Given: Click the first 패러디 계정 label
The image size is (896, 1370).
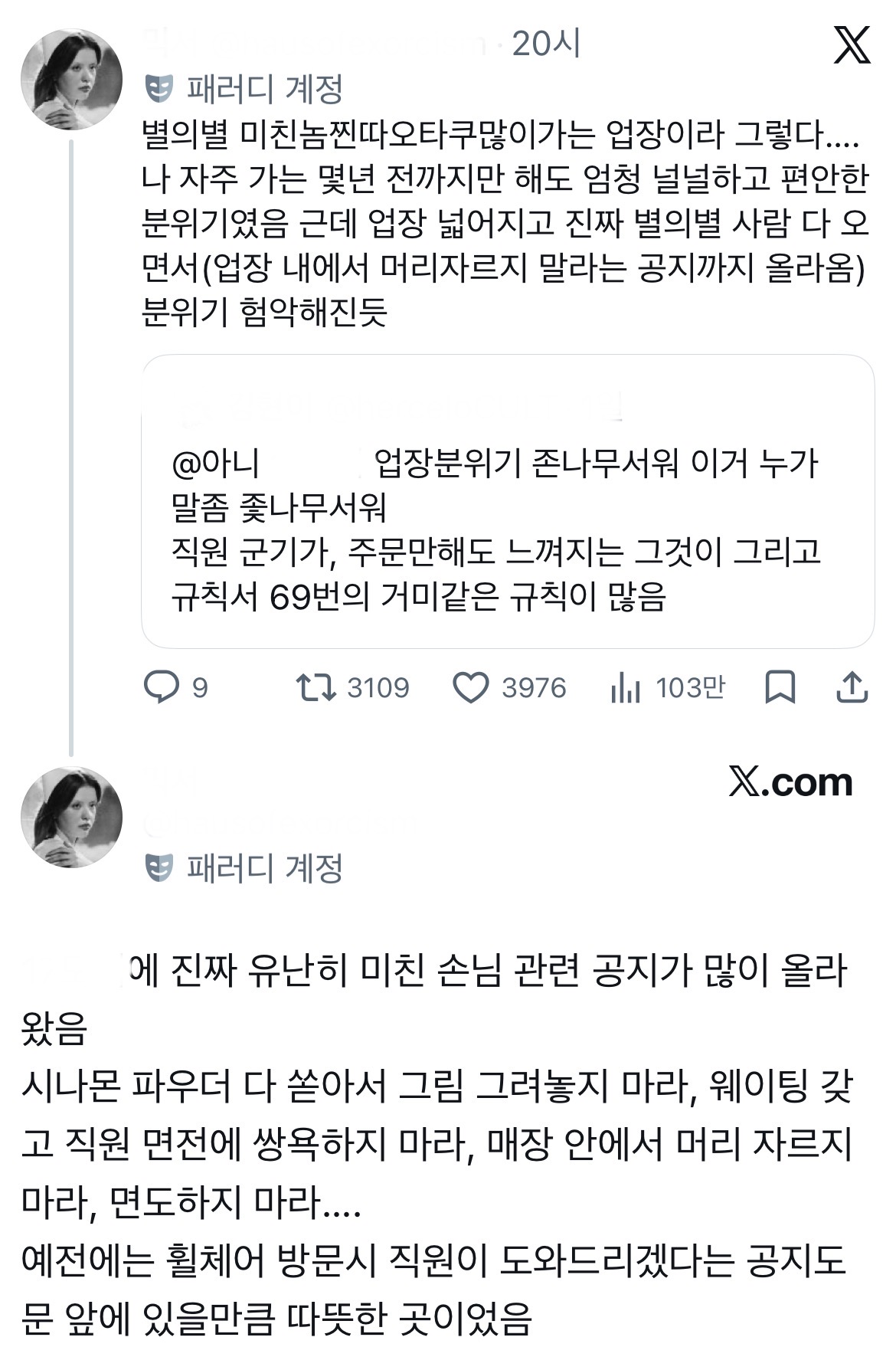Looking at the screenshot, I should pos(264,89).
